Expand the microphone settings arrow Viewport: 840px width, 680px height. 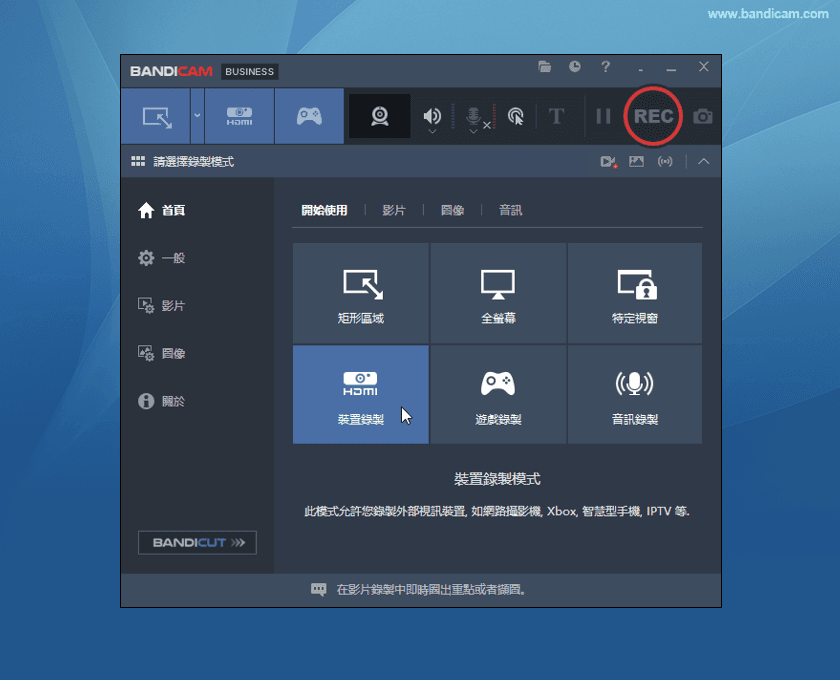473,131
